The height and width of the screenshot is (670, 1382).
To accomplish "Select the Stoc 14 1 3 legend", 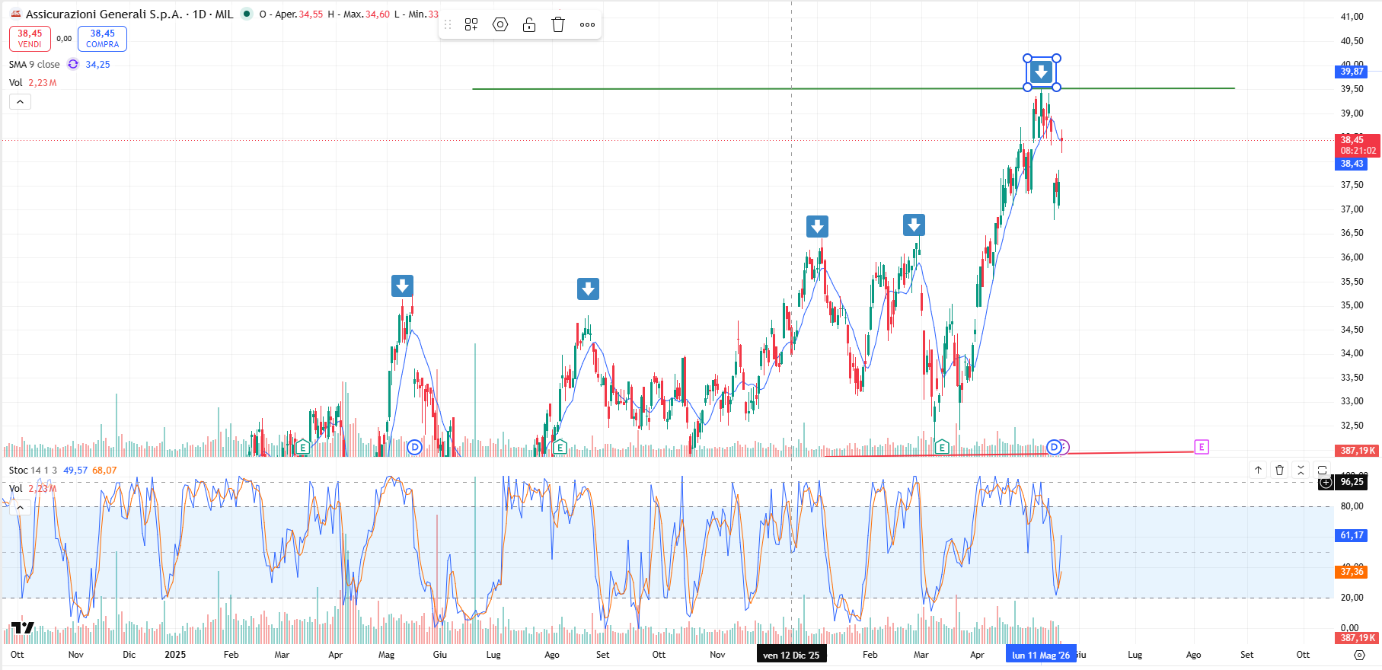I will 33,470.
